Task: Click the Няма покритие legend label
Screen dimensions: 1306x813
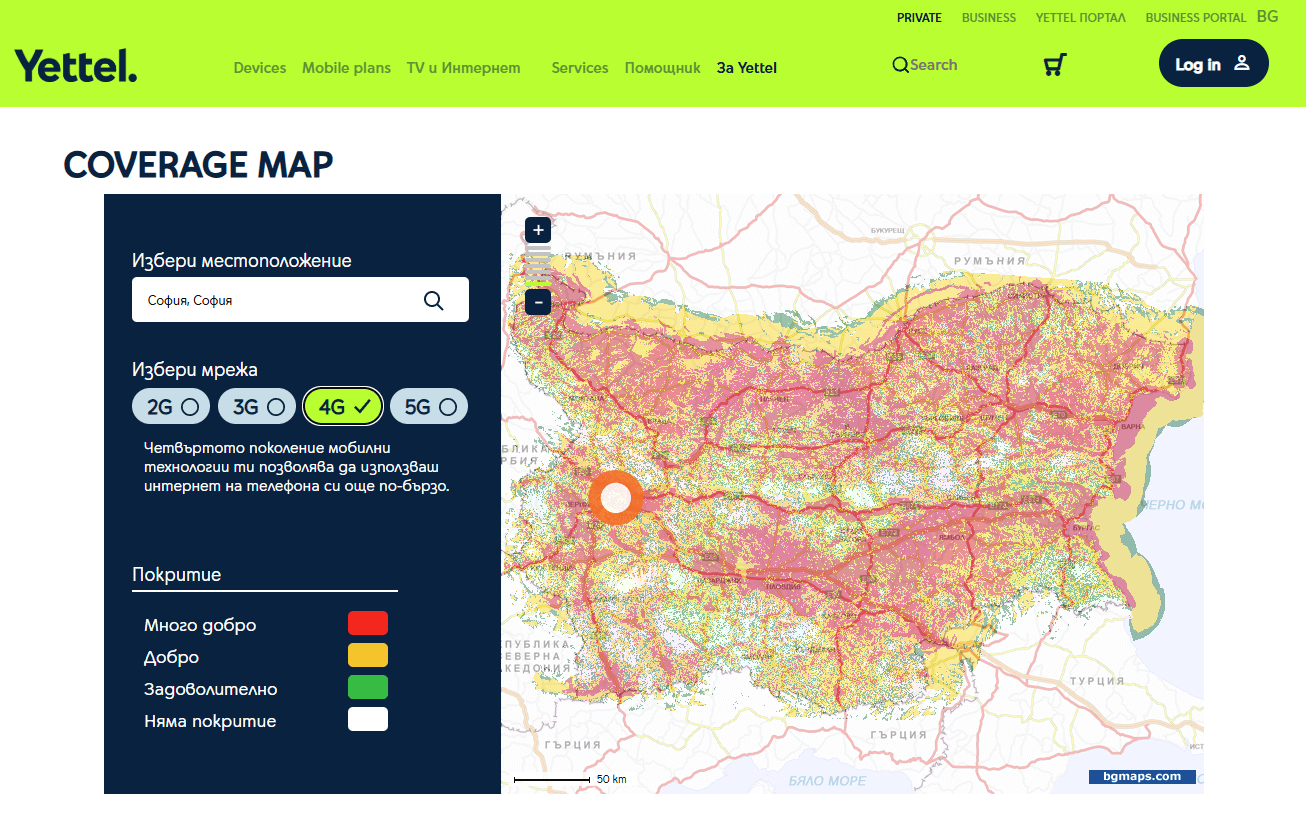Action: [210, 721]
